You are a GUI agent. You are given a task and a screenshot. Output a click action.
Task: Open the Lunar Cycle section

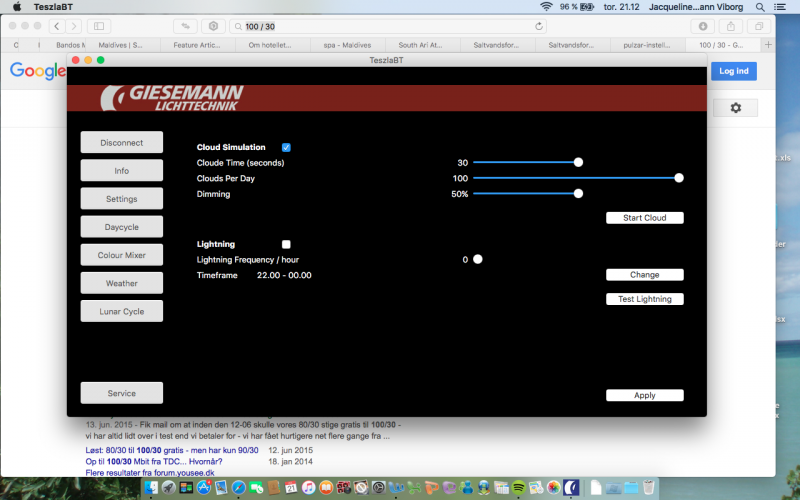pos(121,311)
